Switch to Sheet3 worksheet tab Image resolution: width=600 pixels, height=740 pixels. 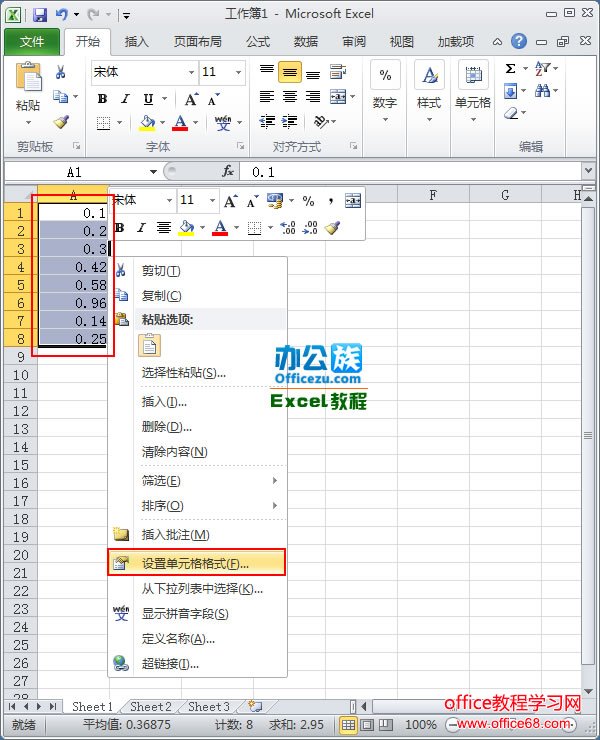(209, 706)
